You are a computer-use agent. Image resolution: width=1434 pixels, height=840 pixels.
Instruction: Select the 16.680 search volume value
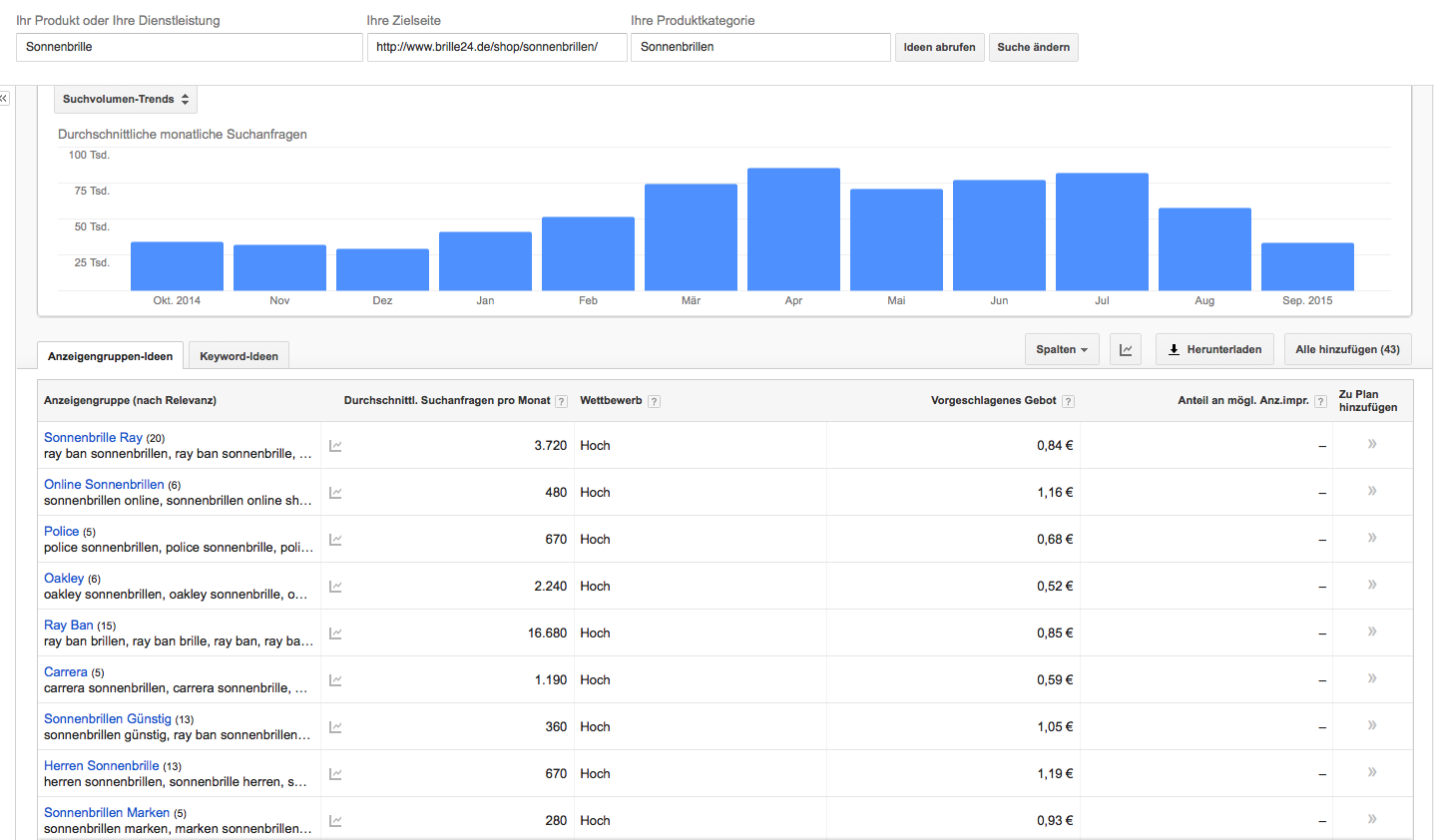(547, 632)
